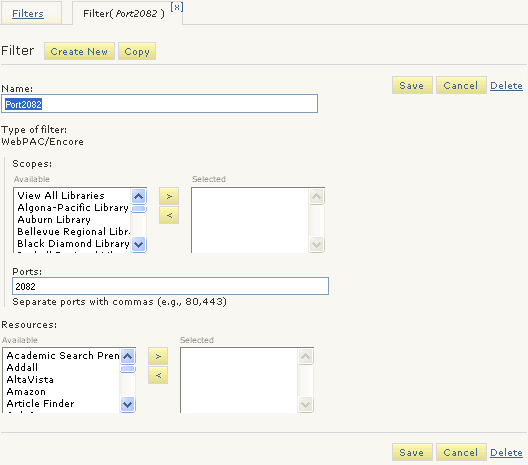Click up arrow of Scopes Selected scrollbar
The image size is (528, 465).
(317, 197)
